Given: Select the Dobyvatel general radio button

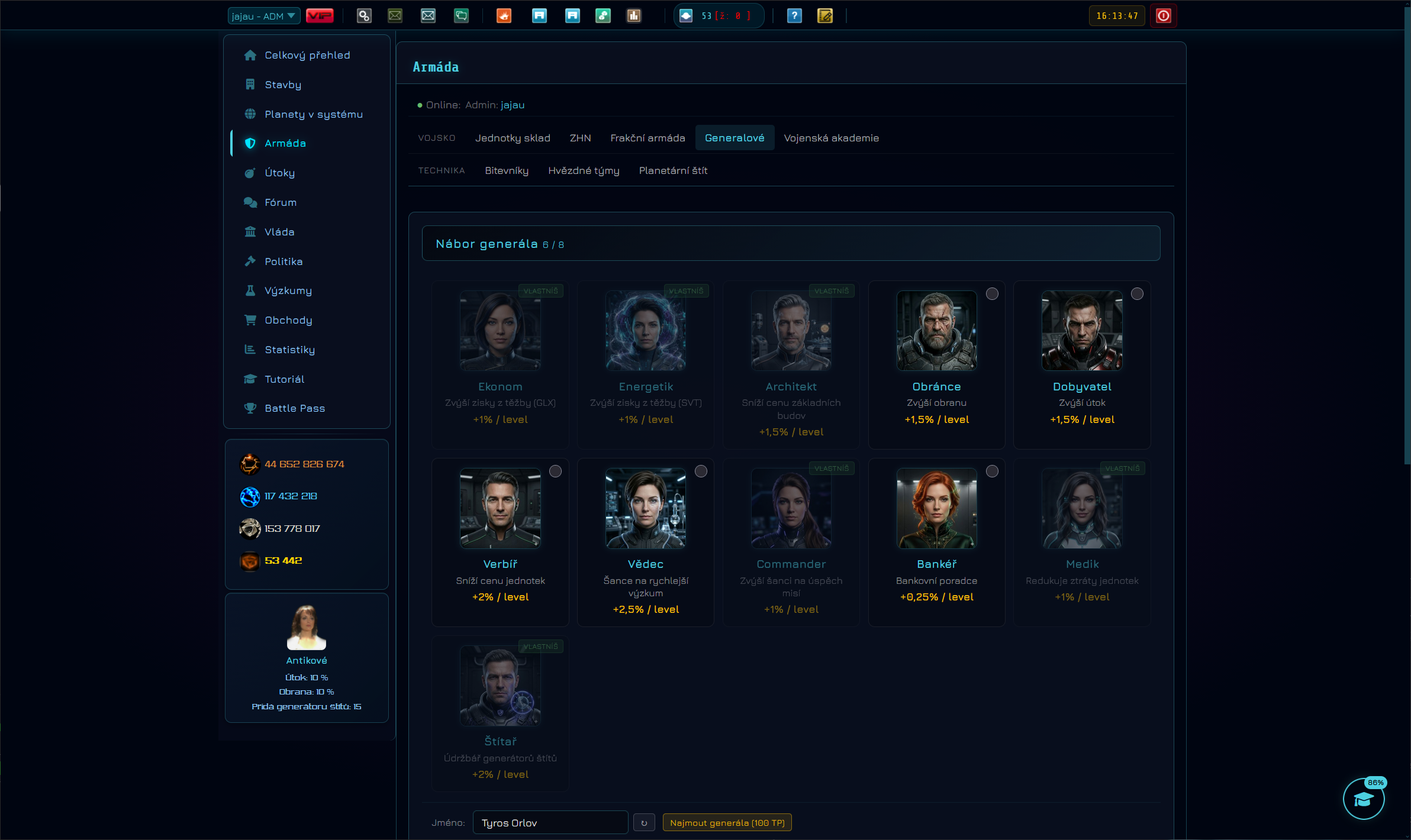Looking at the screenshot, I should [1137, 293].
